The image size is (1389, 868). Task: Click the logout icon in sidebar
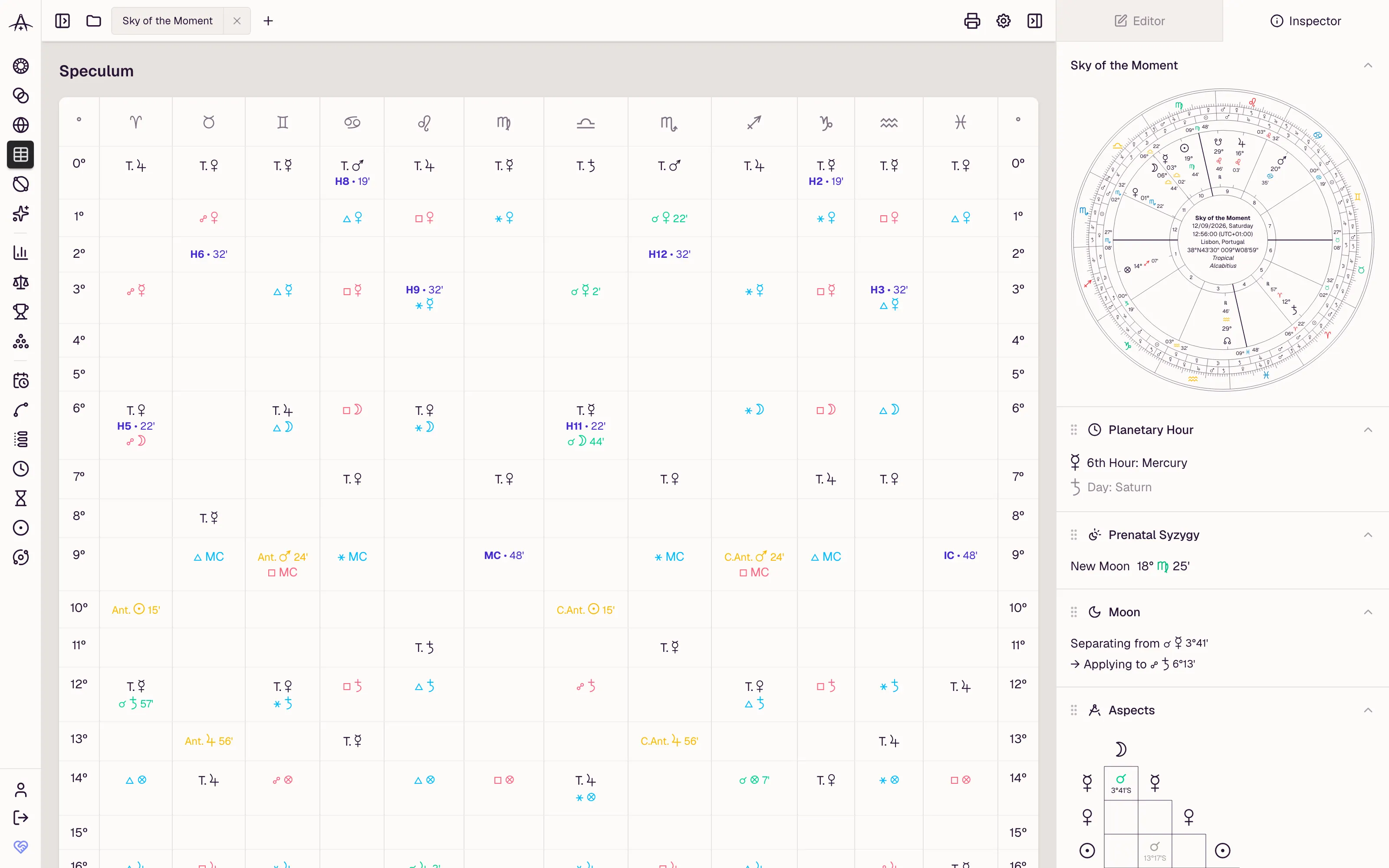tap(21, 818)
